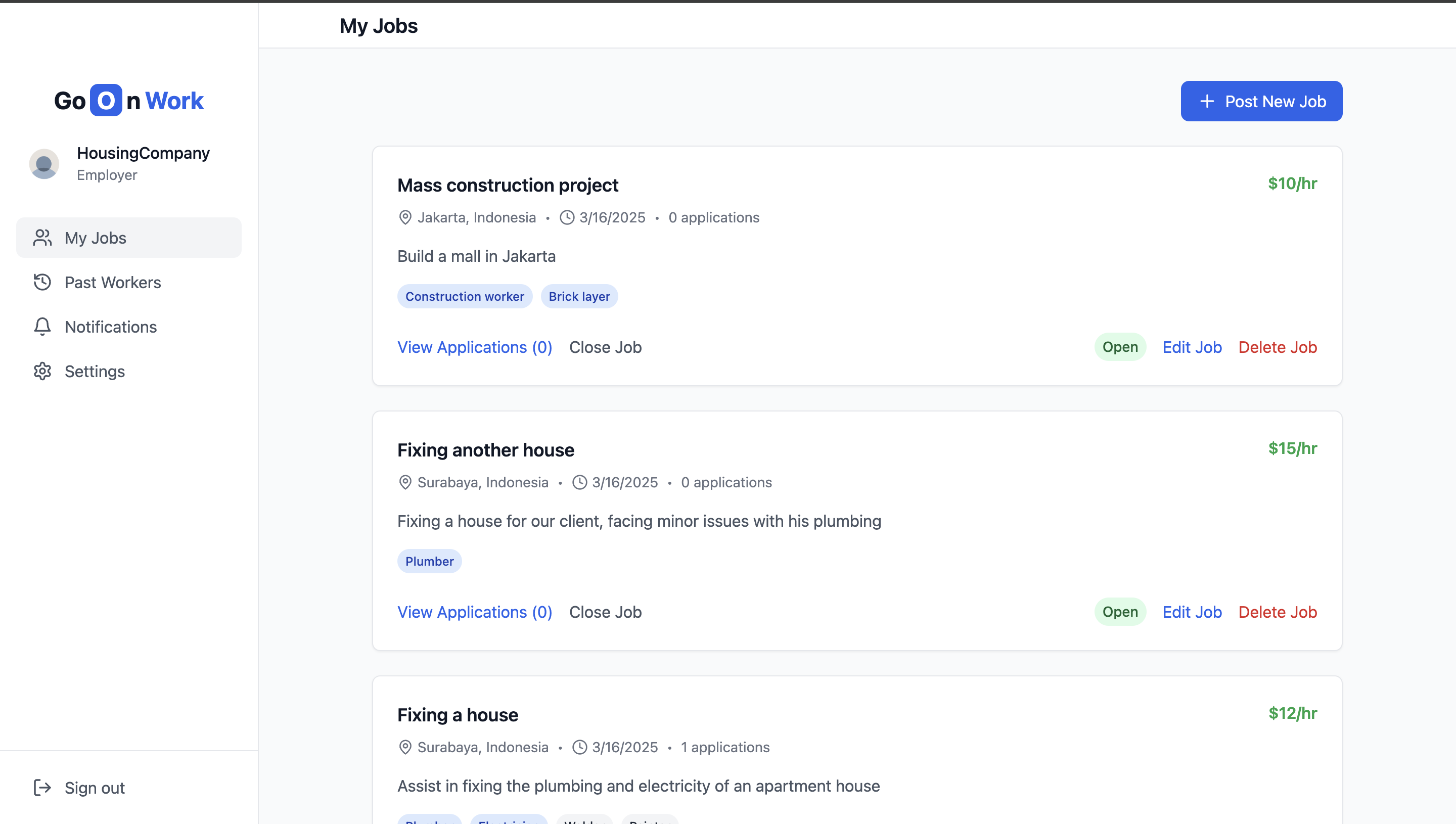Open the Past Workers menu item
This screenshot has width=1456, height=824.
click(113, 283)
